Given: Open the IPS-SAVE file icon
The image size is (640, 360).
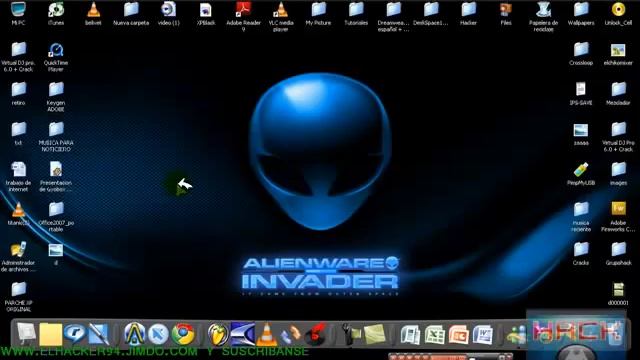Looking at the screenshot, I should click(x=581, y=90).
